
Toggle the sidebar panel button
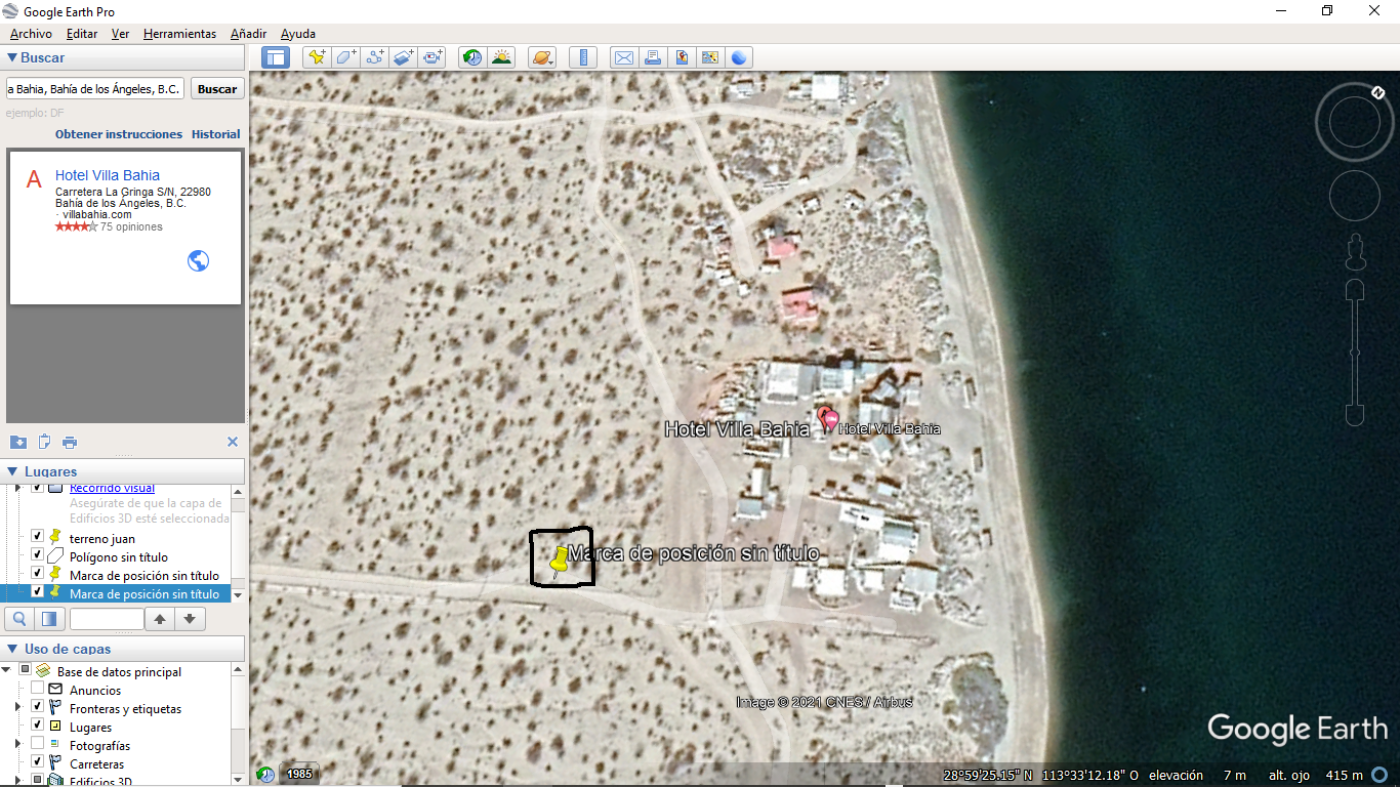pyautogui.click(x=275, y=57)
